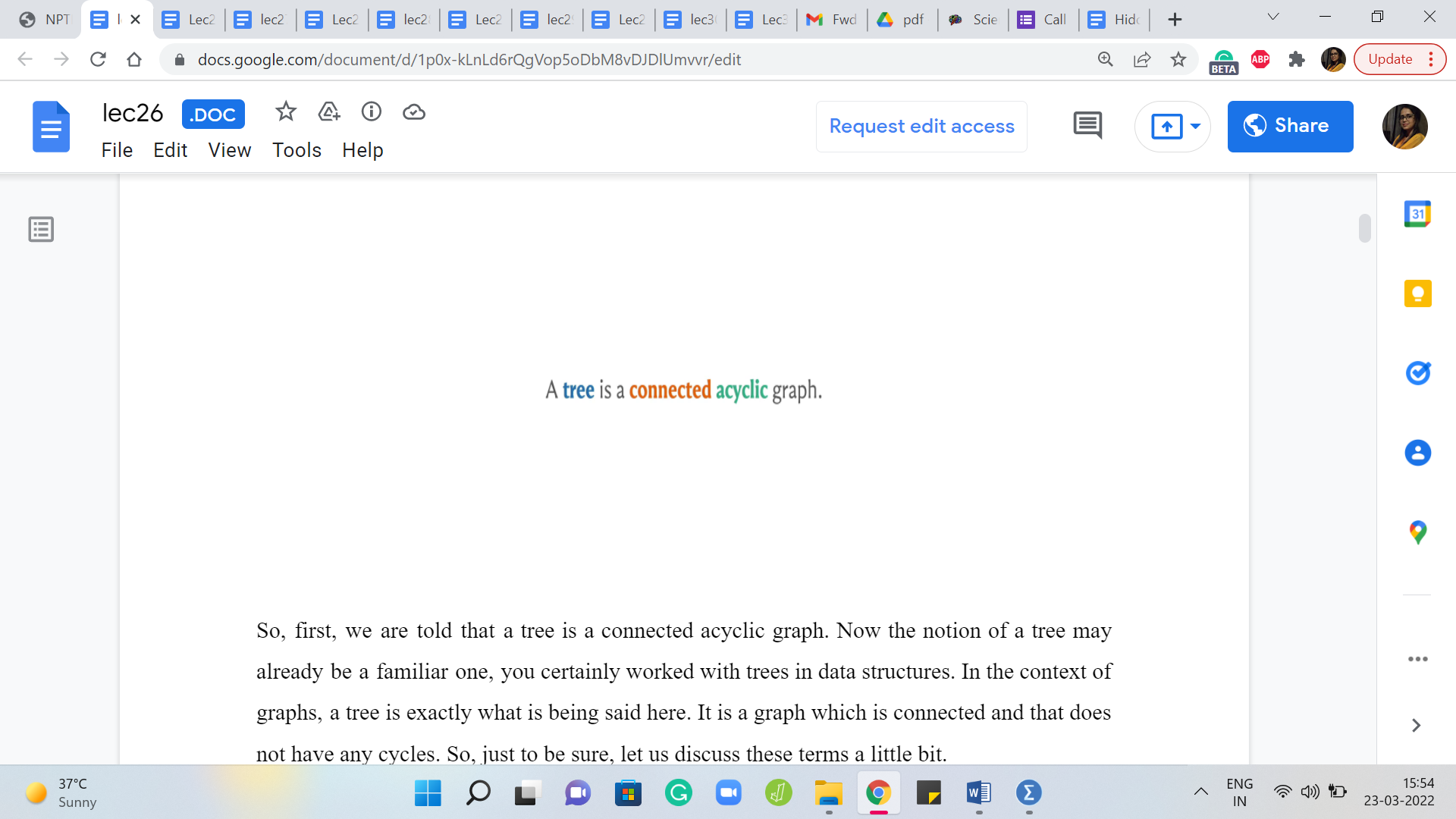Show hidden system tray icons
The height and width of the screenshot is (819, 1456).
(x=1201, y=792)
